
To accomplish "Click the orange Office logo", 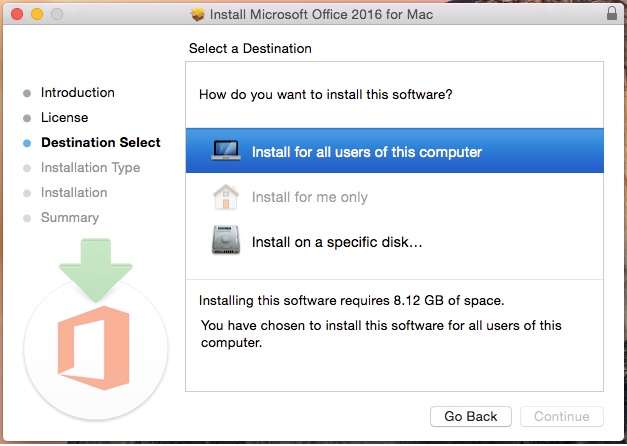I will point(94,348).
